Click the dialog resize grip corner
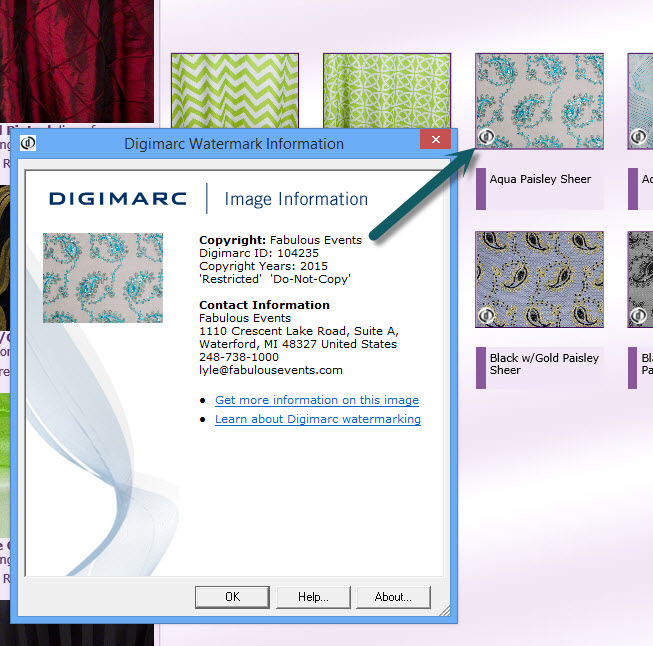 [445, 611]
